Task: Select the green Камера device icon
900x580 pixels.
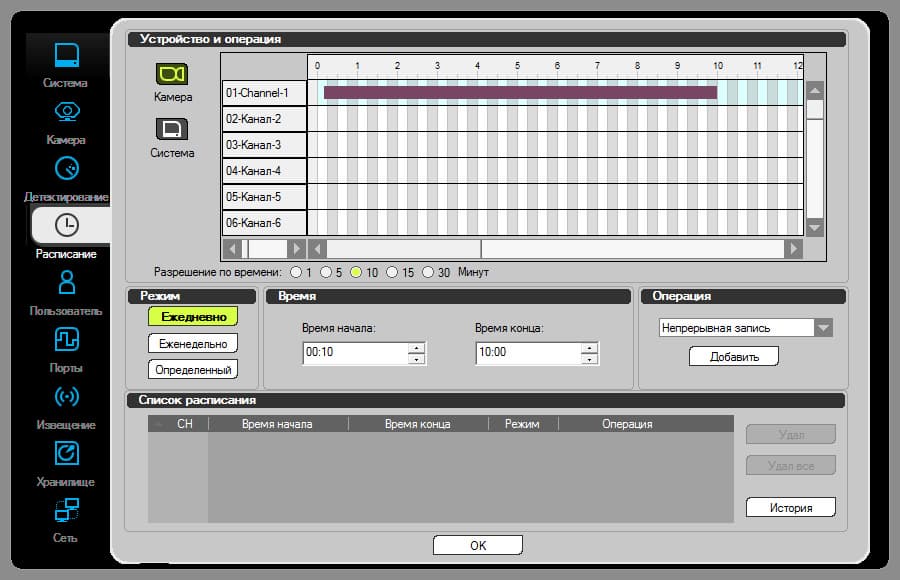Action: (172, 74)
